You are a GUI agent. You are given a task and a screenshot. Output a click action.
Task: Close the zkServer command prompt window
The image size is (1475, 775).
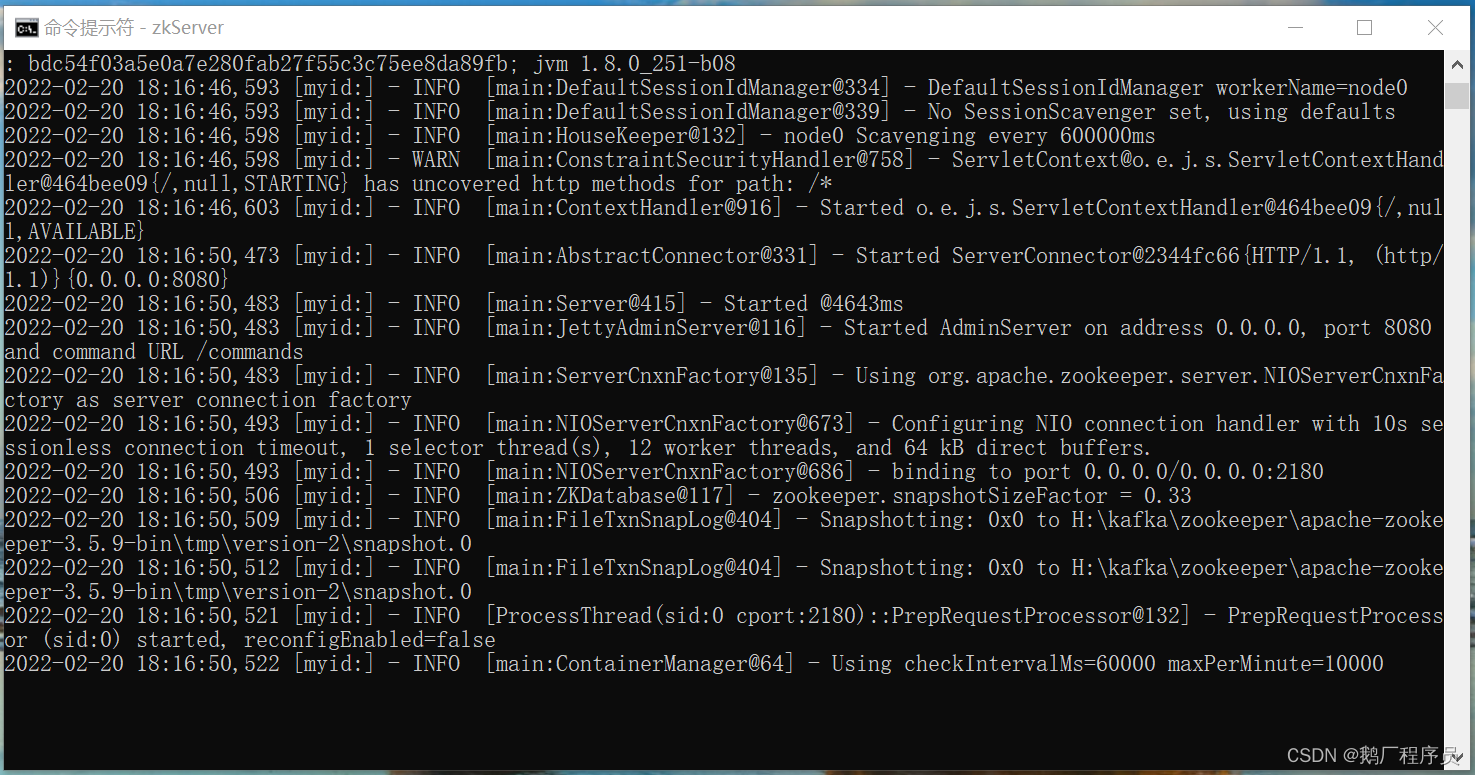[1435, 27]
